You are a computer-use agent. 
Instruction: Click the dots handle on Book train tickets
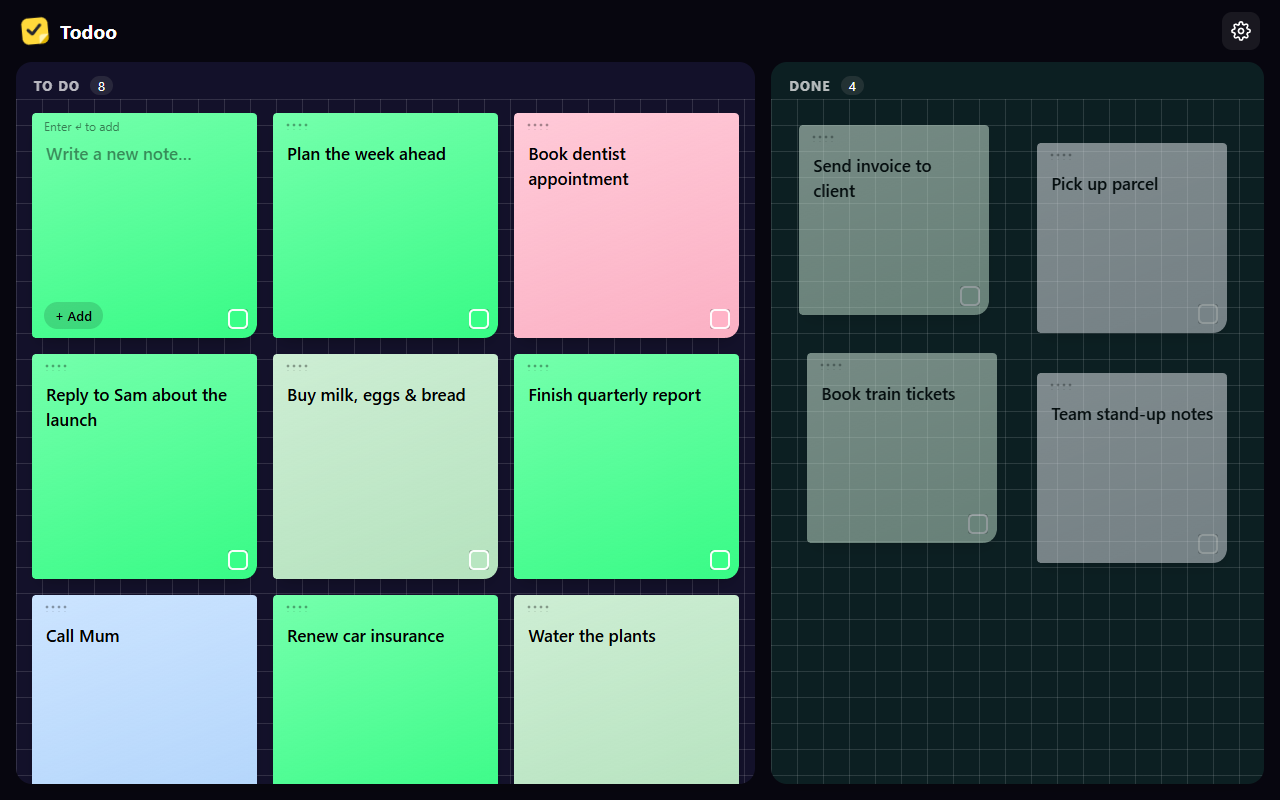point(831,365)
